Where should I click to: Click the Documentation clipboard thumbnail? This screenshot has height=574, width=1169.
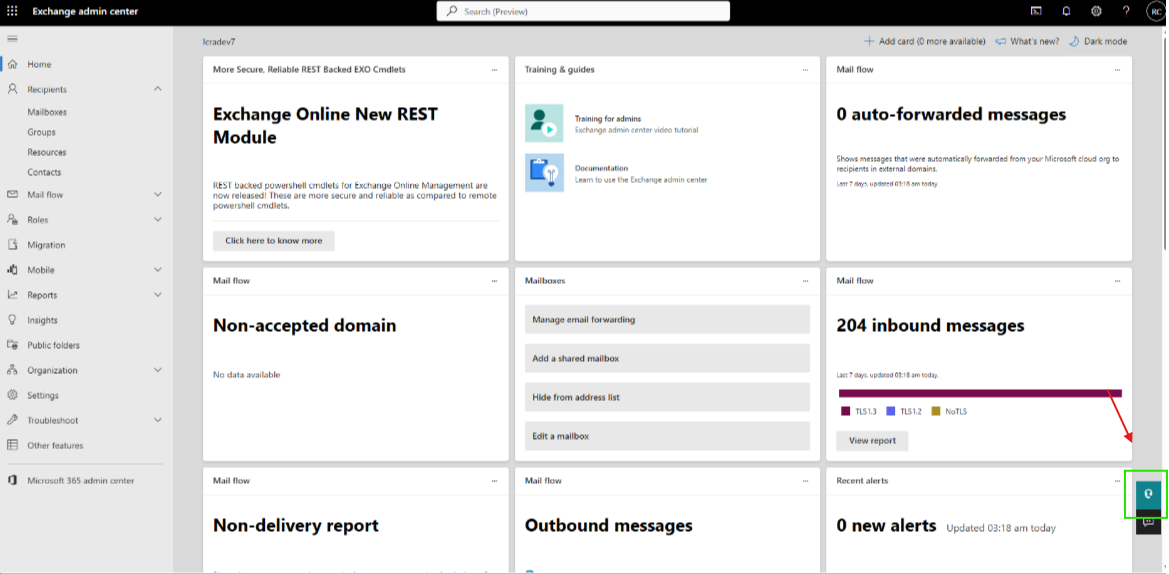point(544,173)
